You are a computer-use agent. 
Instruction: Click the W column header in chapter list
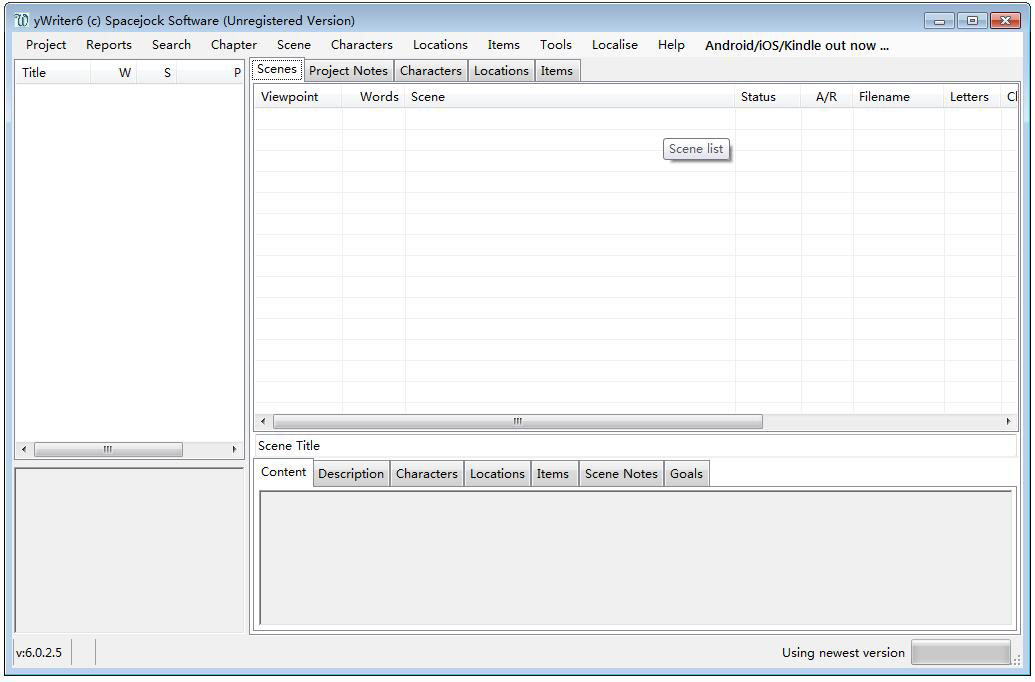(x=114, y=73)
